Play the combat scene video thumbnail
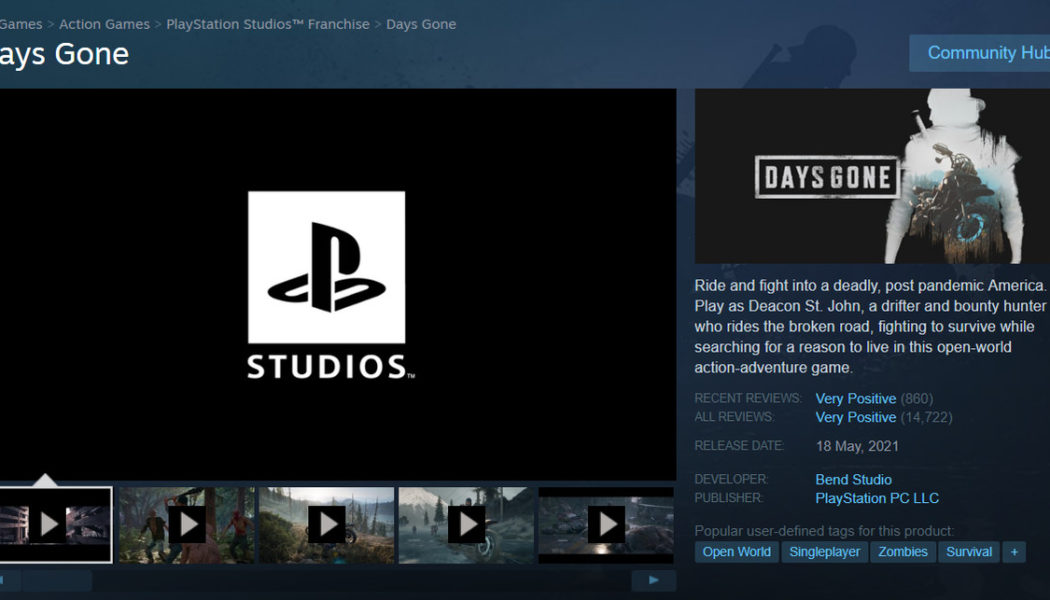This screenshot has width=1050, height=600. (186, 525)
